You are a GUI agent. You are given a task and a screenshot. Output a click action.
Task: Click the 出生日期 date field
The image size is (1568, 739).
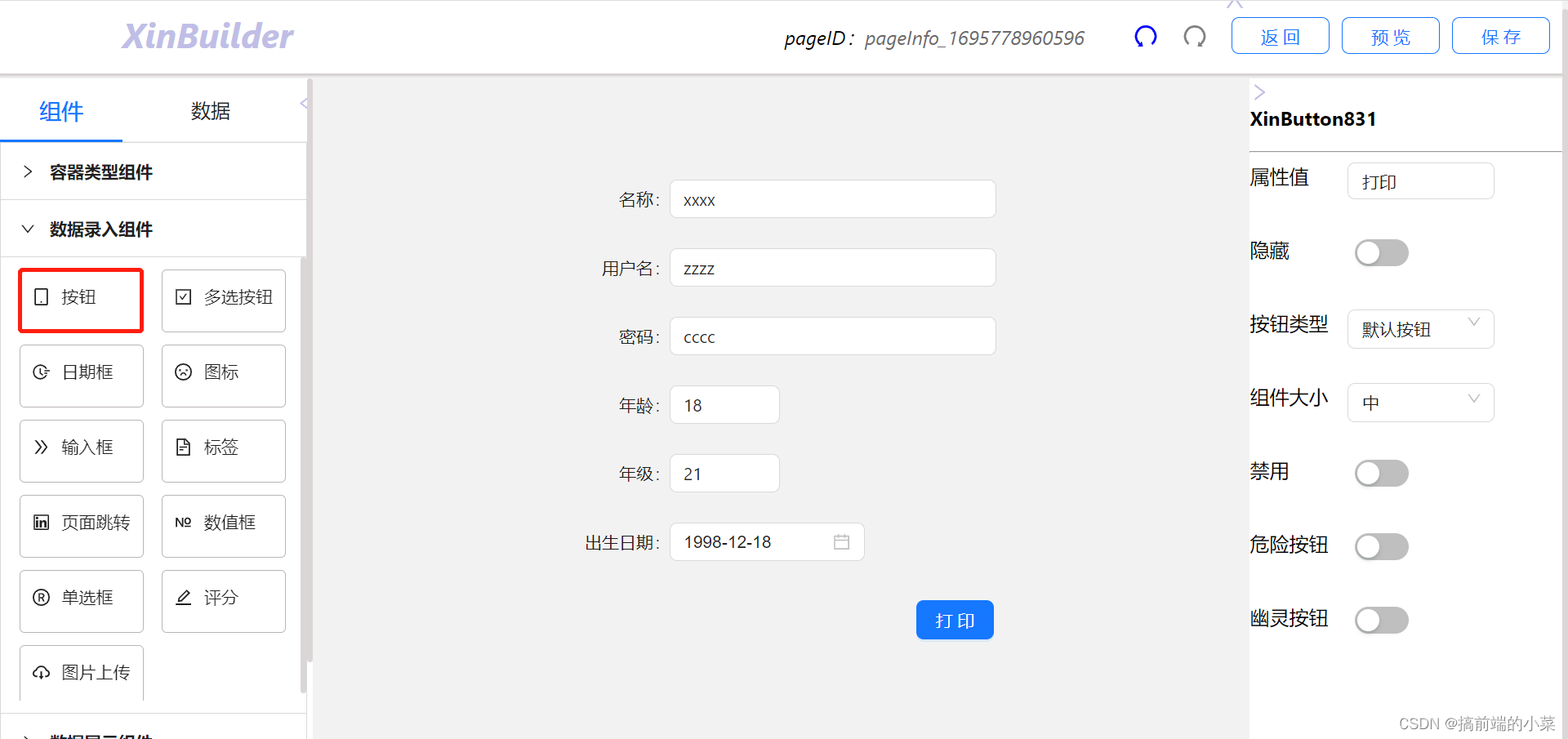767,542
